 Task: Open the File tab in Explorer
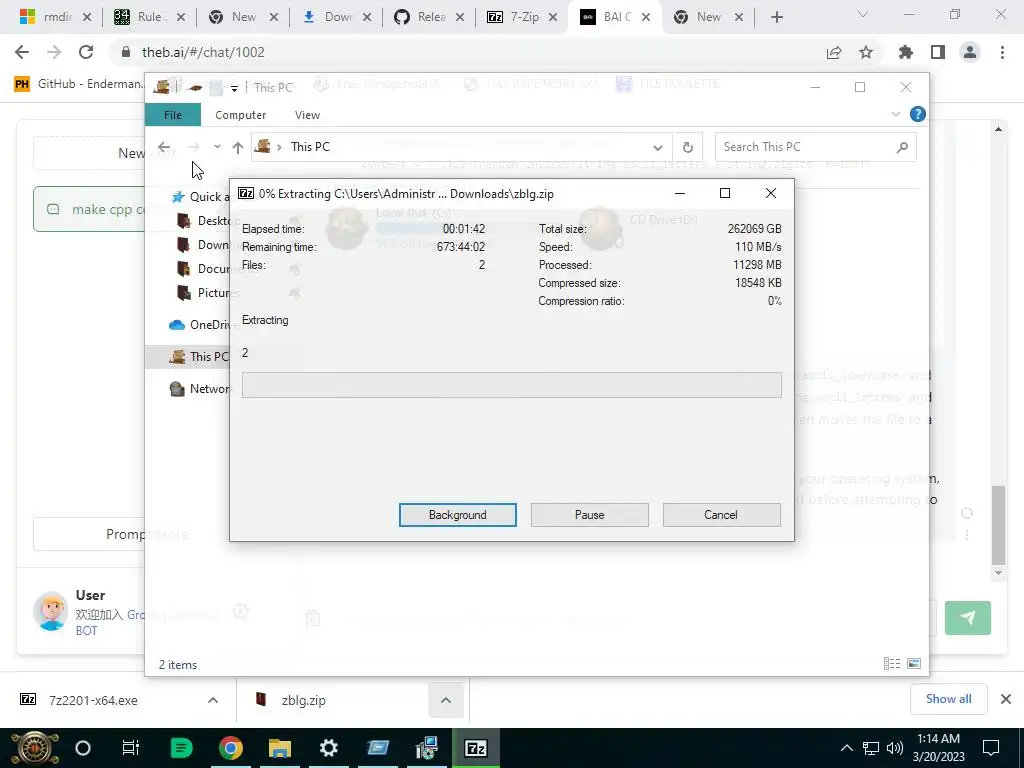[172, 115]
